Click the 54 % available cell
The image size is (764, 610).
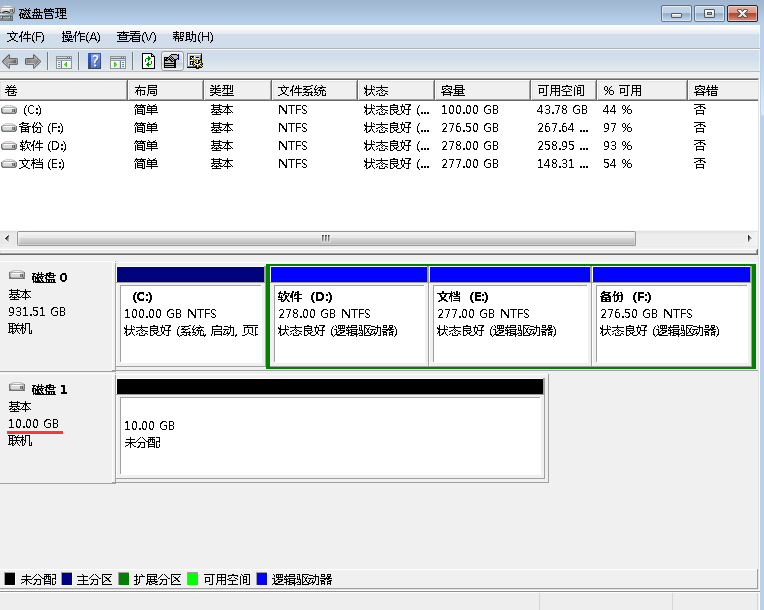click(x=617, y=164)
